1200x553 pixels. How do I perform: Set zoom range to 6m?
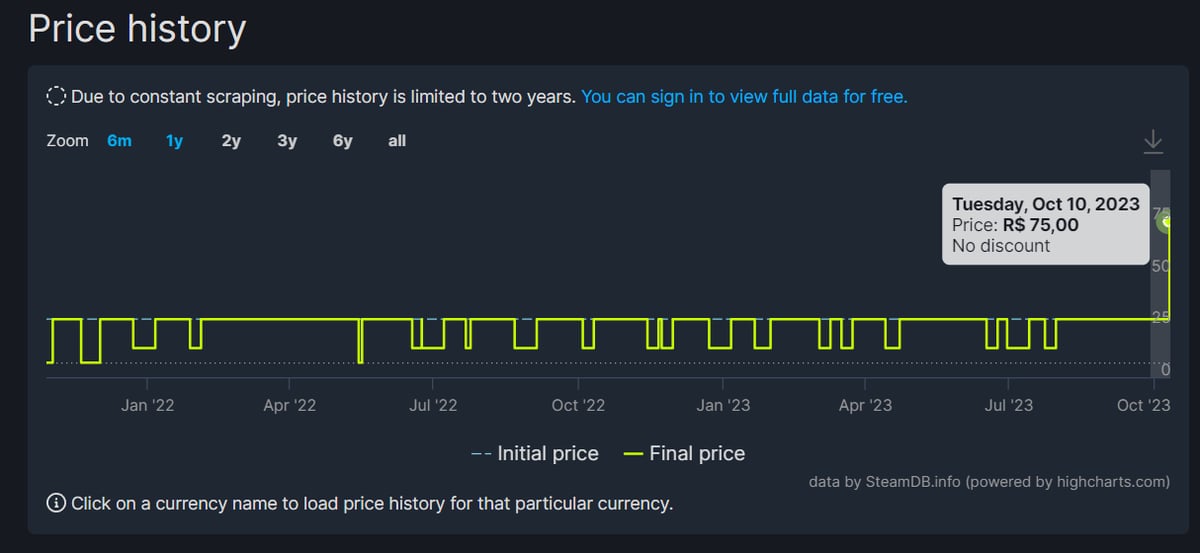119,141
